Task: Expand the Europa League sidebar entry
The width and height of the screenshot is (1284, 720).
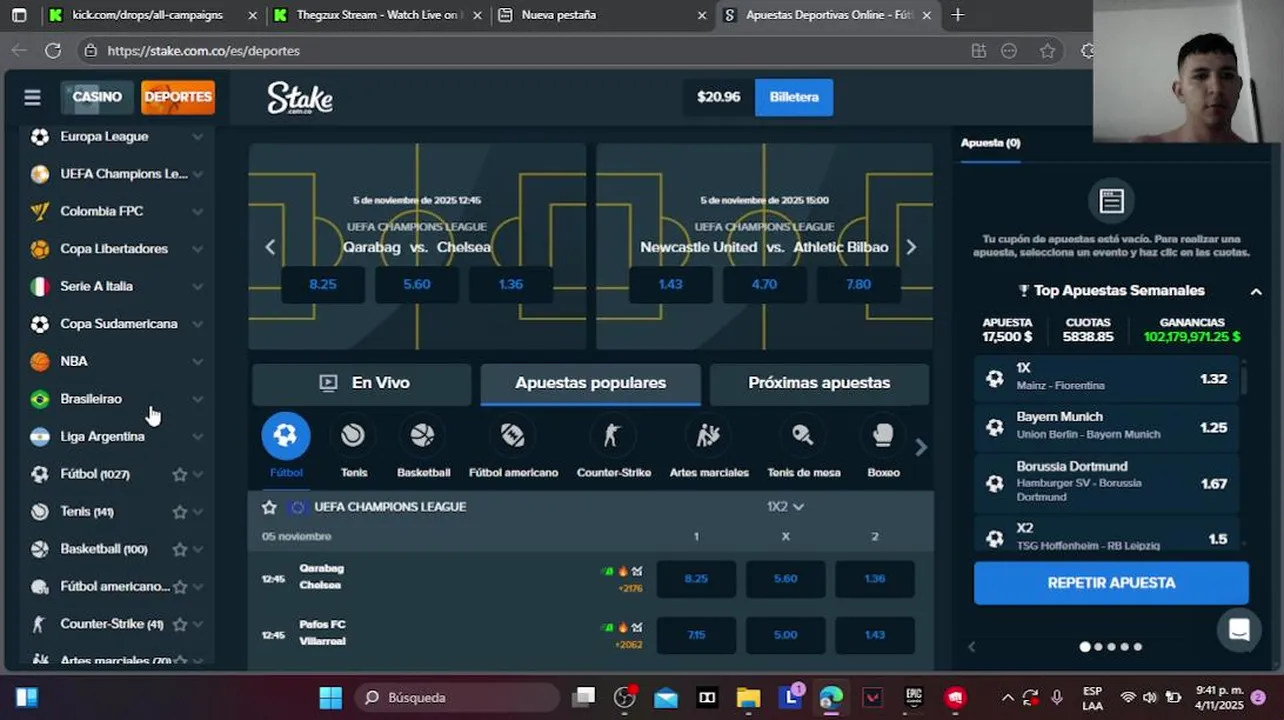Action: pos(197,136)
